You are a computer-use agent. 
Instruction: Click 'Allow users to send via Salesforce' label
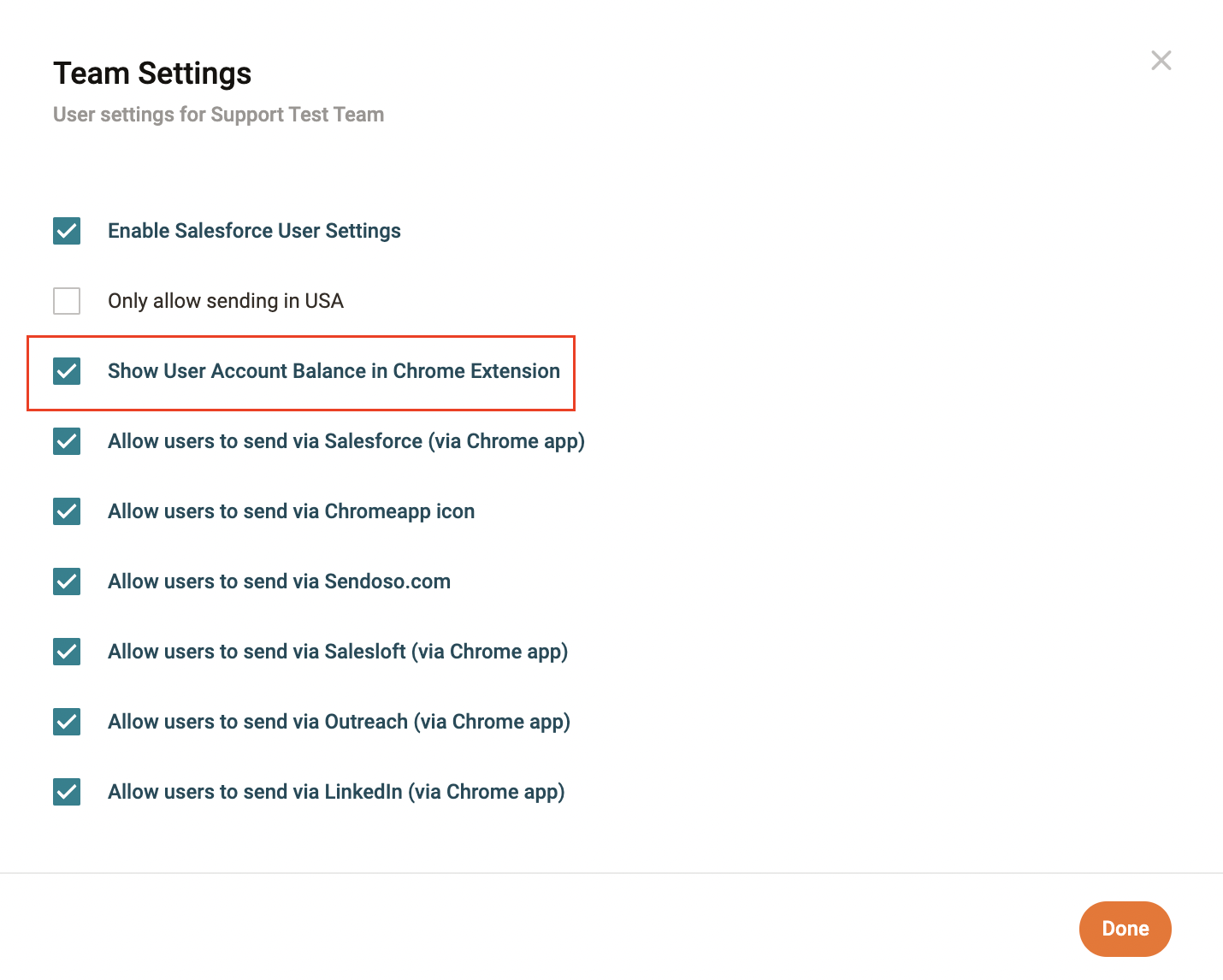346,441
